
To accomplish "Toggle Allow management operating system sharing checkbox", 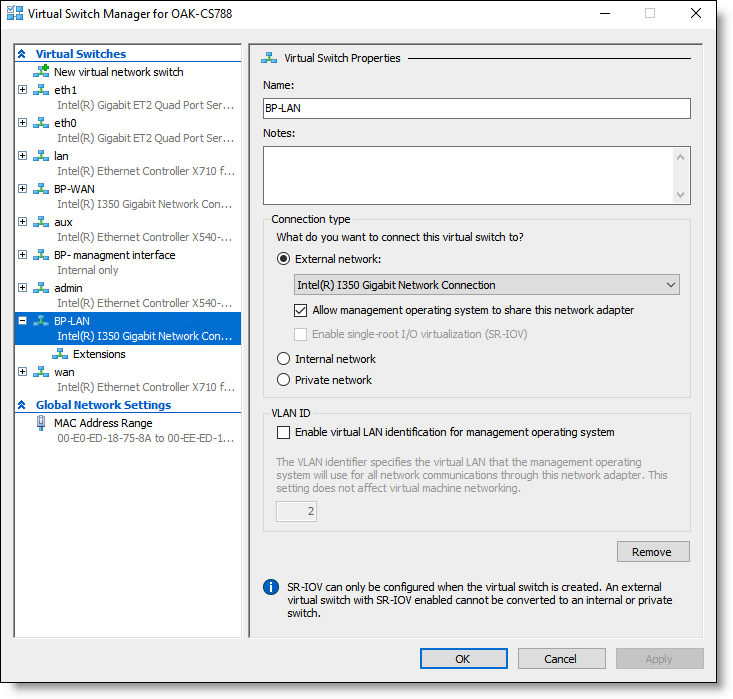I will tap(300, 310).
